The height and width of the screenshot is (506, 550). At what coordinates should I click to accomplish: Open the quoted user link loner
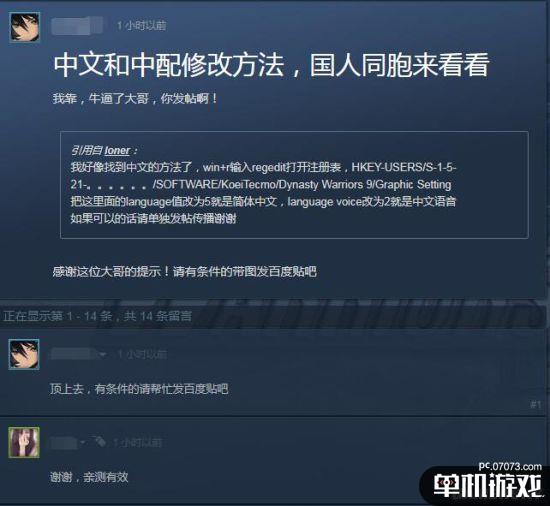tap(117, 150)
